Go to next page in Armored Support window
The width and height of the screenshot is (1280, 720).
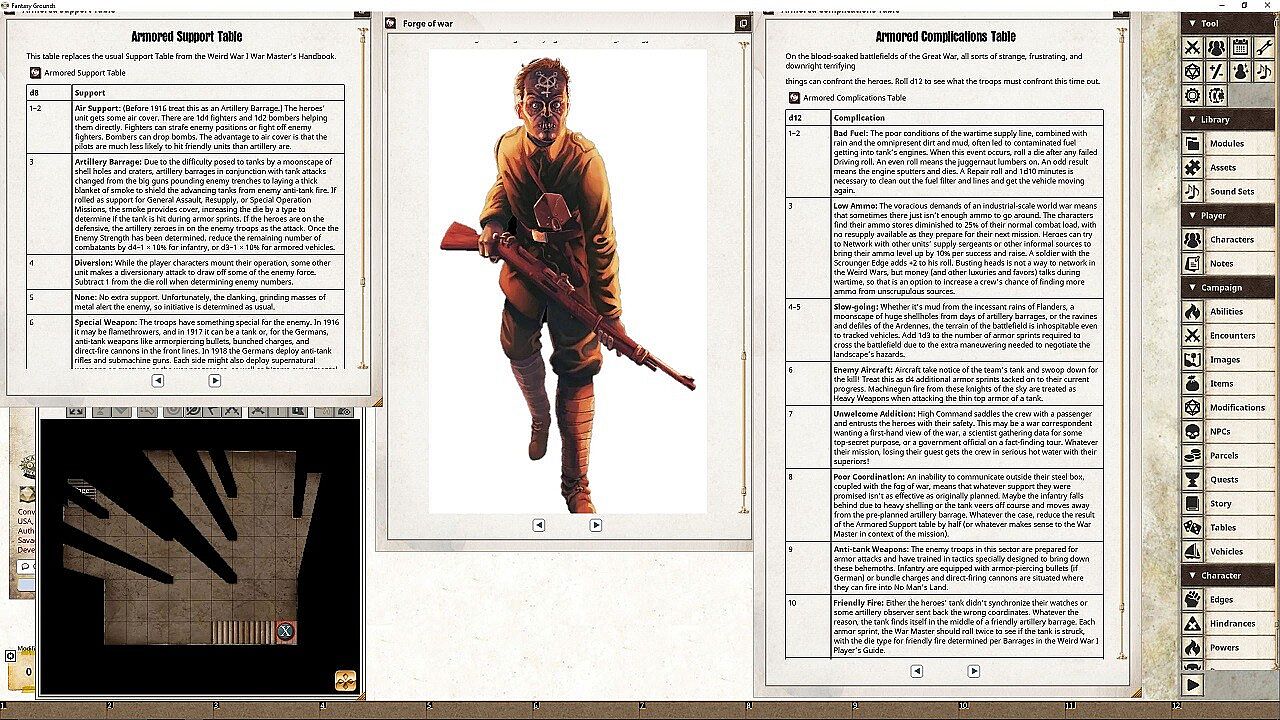[x=215, y=381]
